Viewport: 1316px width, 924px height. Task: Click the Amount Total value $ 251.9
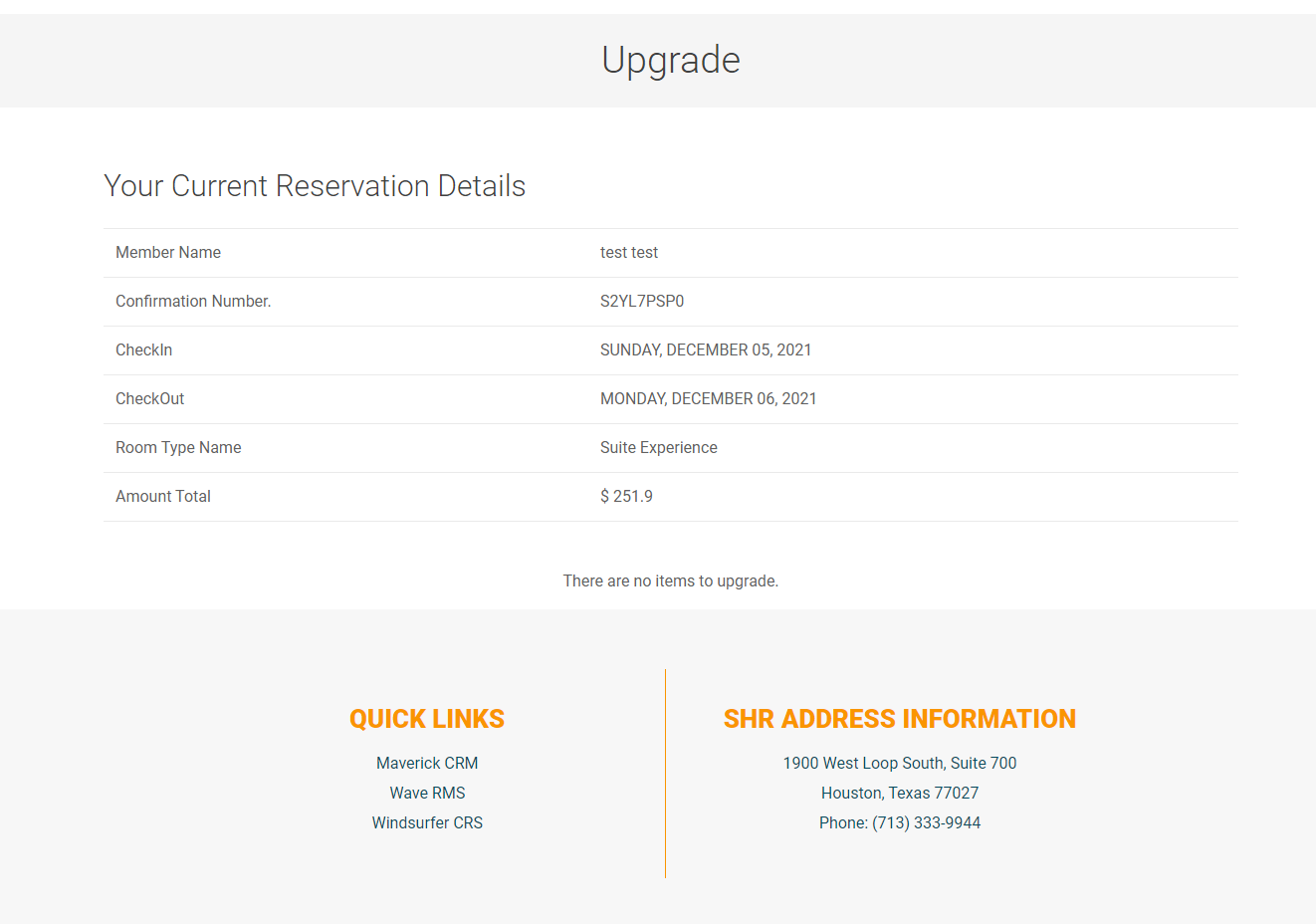tap(626, 496)
